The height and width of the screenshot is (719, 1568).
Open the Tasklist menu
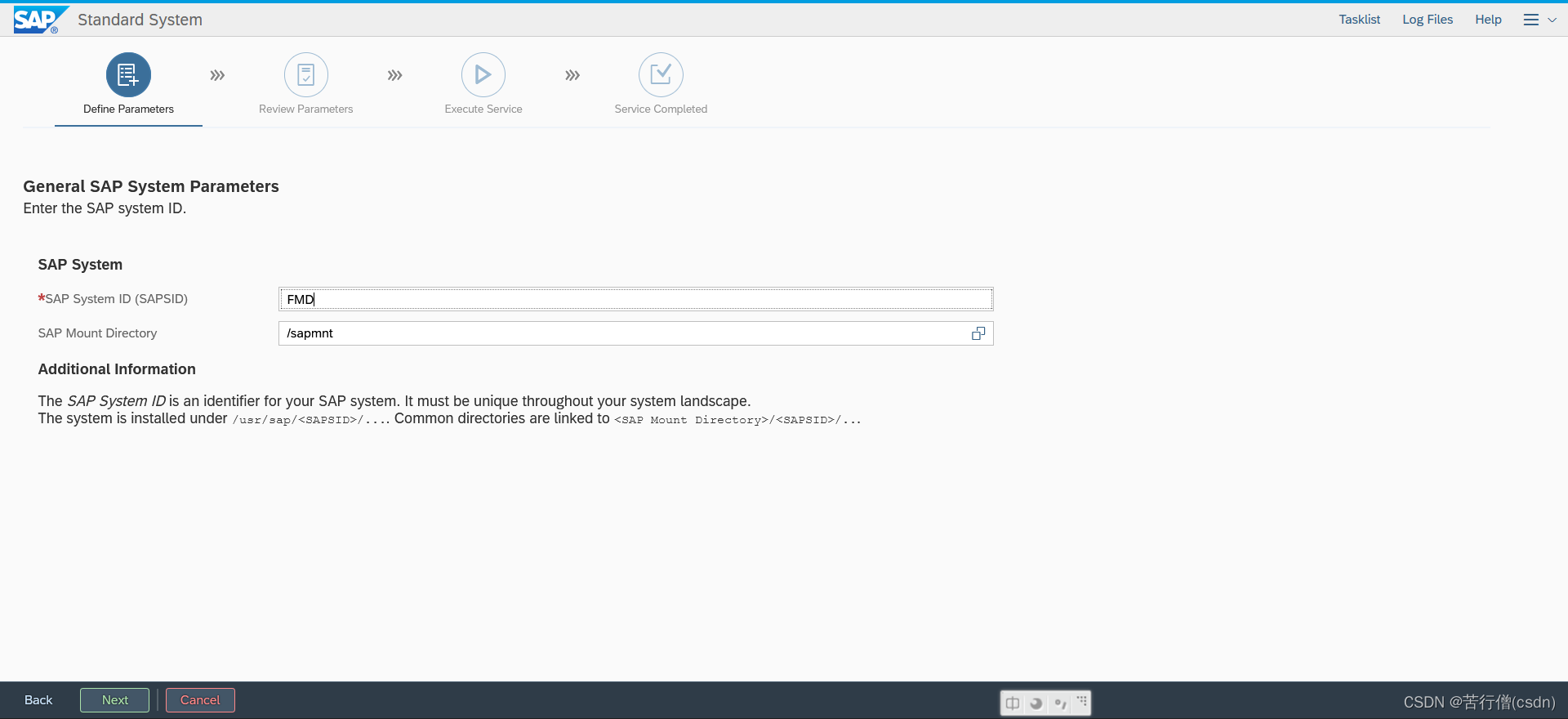[1360, 20]
